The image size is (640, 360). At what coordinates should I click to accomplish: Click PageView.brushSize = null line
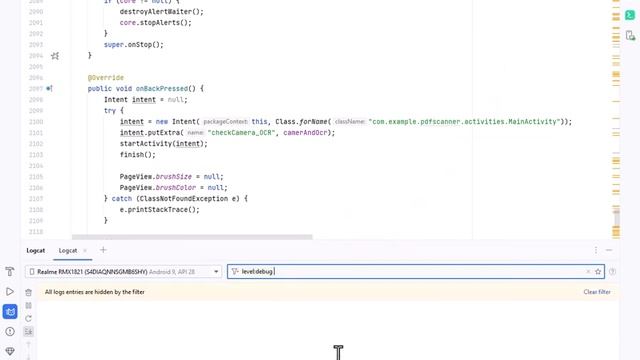[x=171, y=177]
